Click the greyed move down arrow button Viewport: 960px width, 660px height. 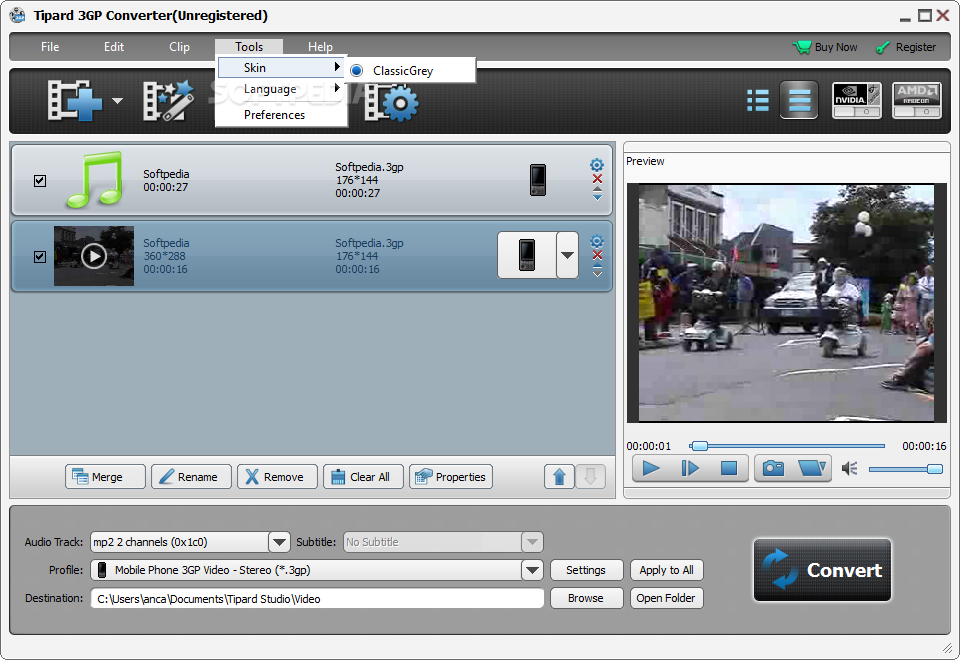590,477
